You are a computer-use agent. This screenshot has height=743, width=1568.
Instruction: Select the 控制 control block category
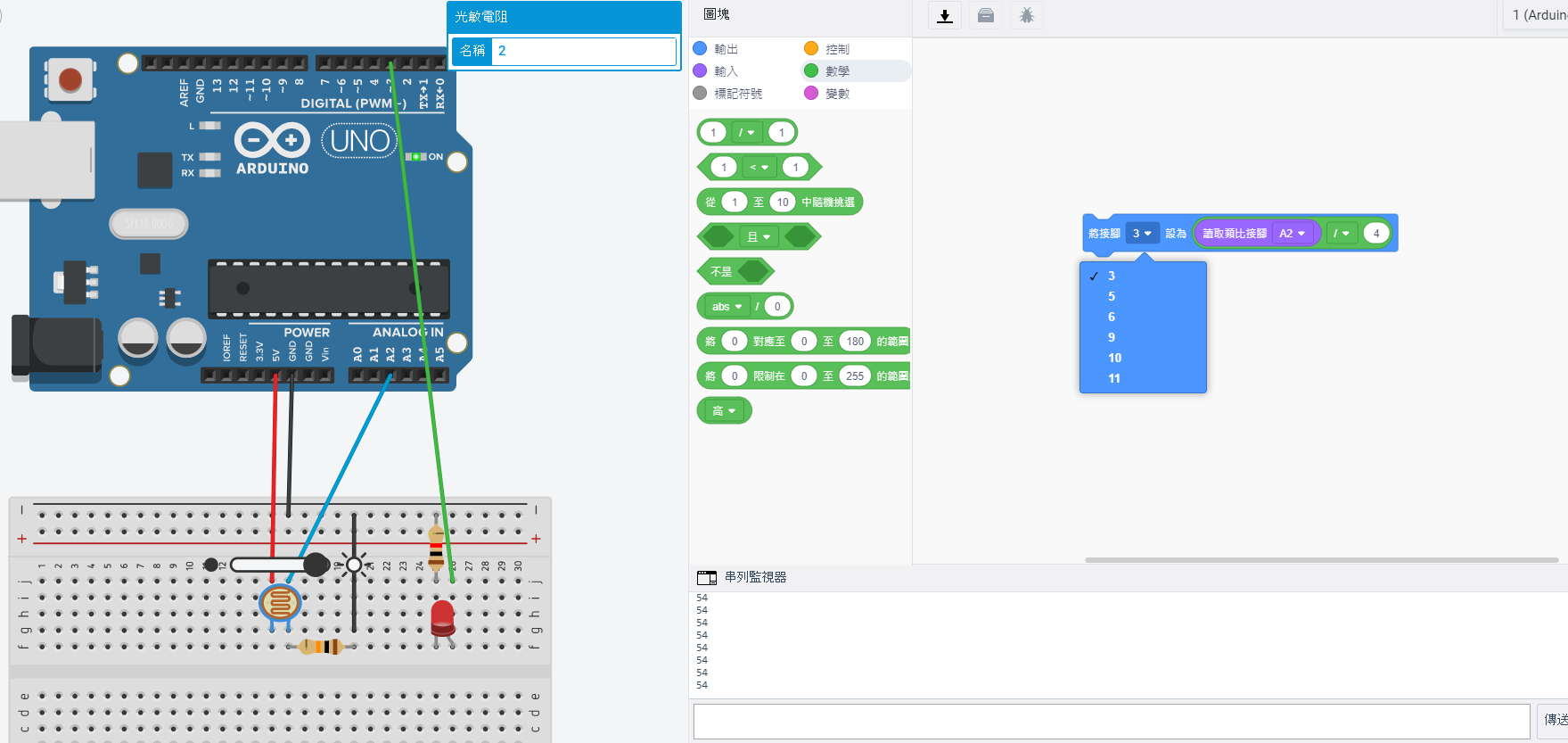coord(836,49)
